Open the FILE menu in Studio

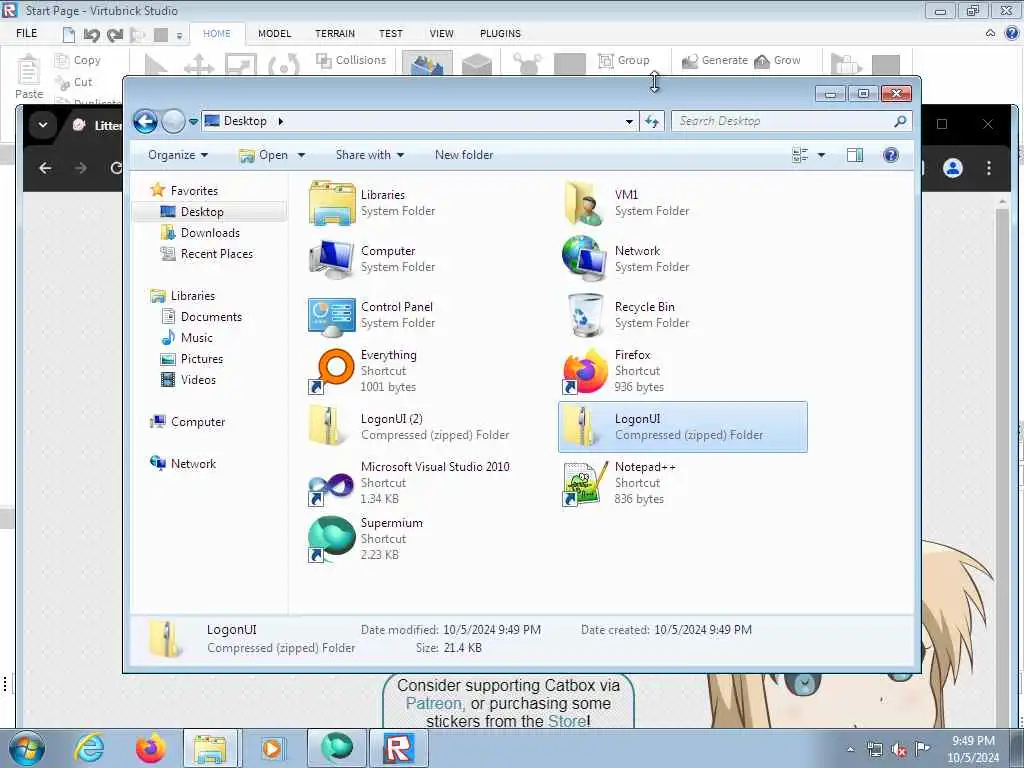[27, 33]
